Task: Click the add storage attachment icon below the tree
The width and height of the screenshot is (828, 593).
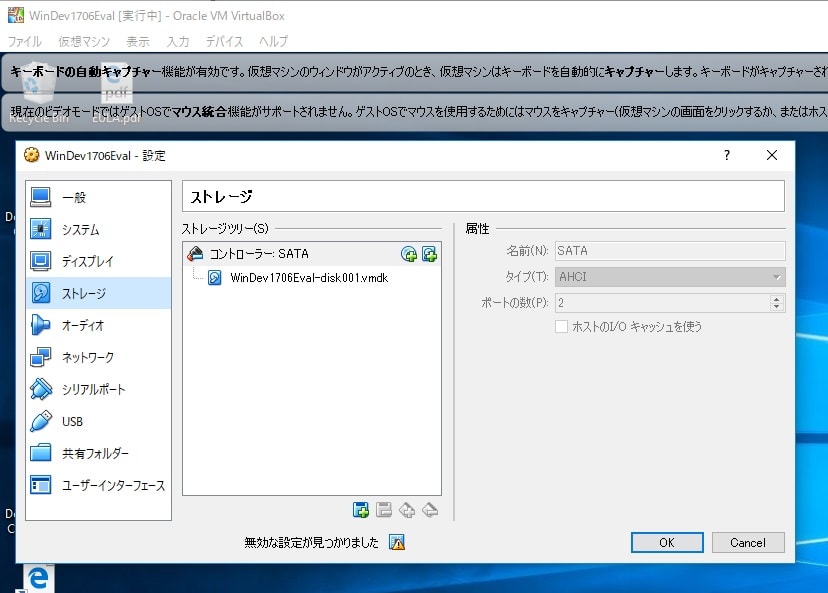Action: point(407,510)
